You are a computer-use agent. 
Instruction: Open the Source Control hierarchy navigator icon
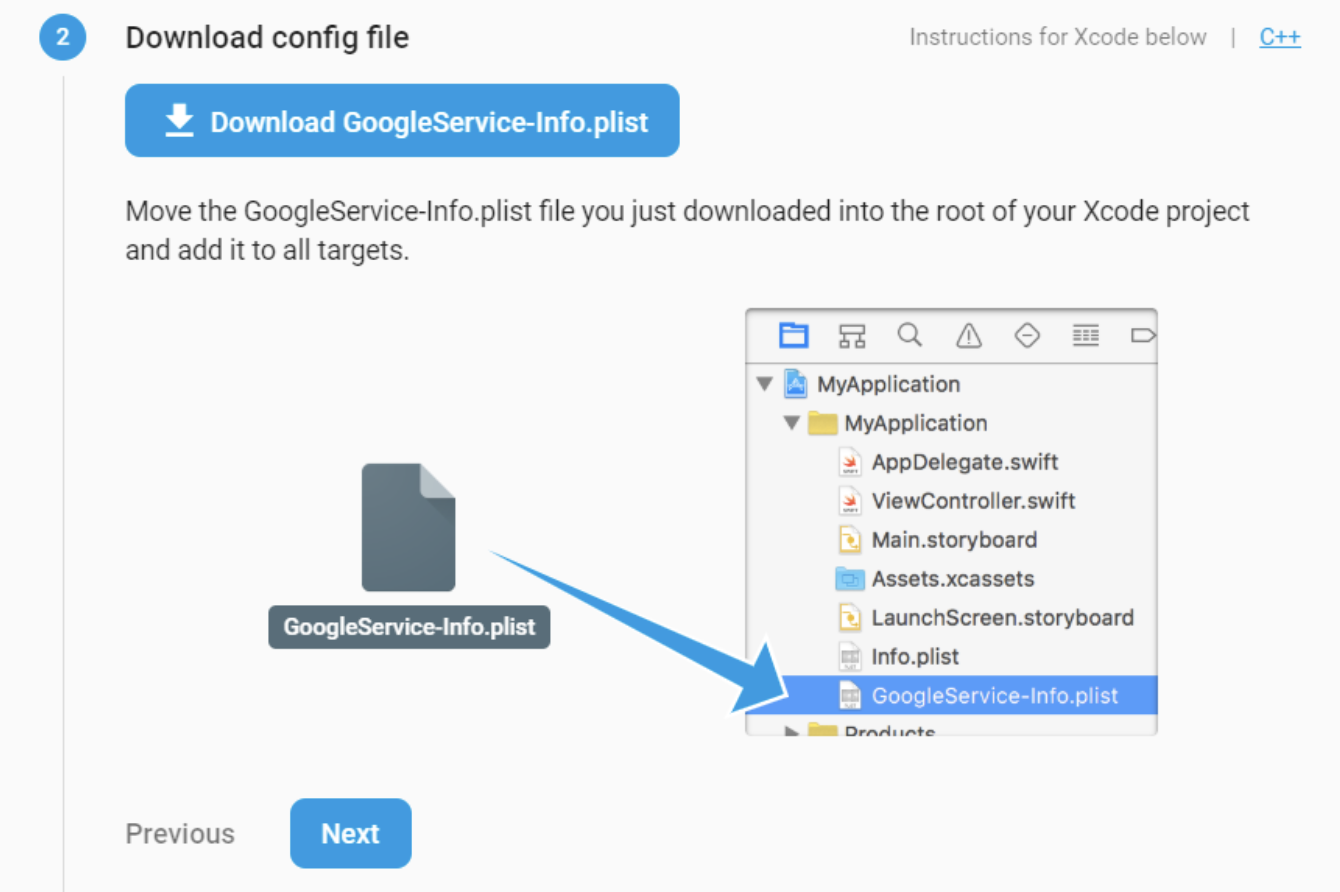[x=852, y=335]
